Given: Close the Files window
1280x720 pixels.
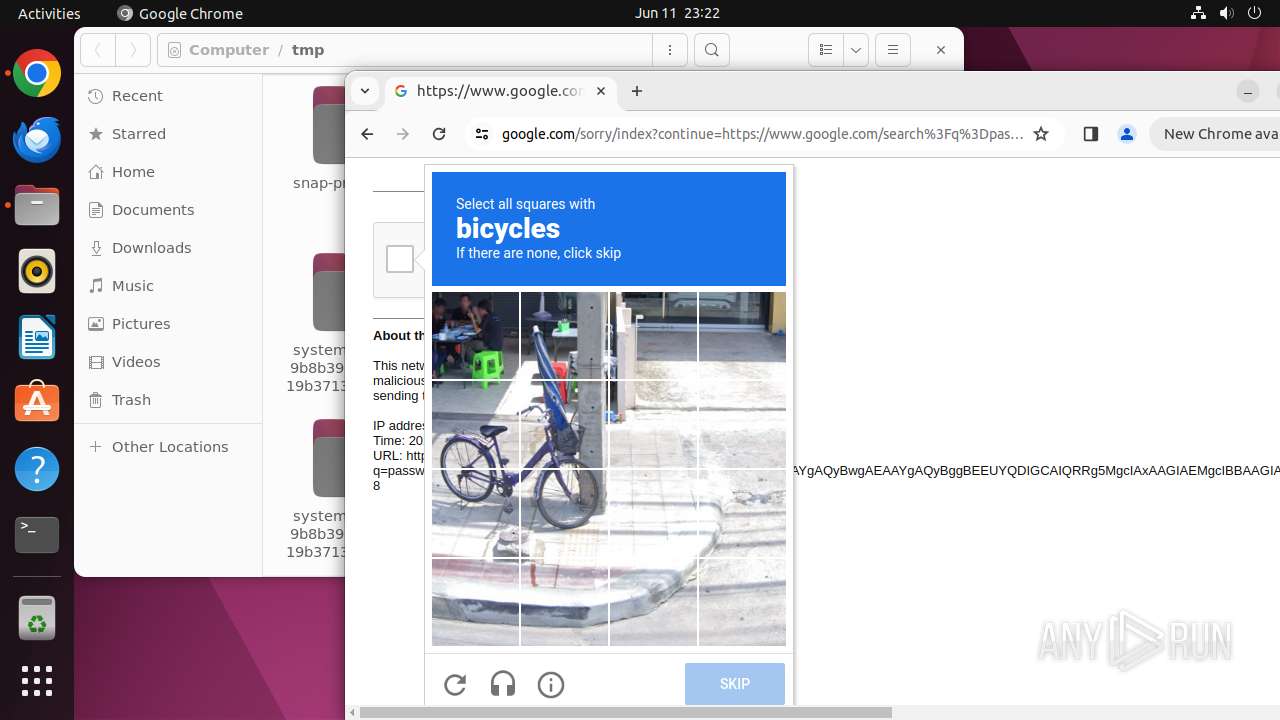Looking at the screenshot, I should [940, 50].
